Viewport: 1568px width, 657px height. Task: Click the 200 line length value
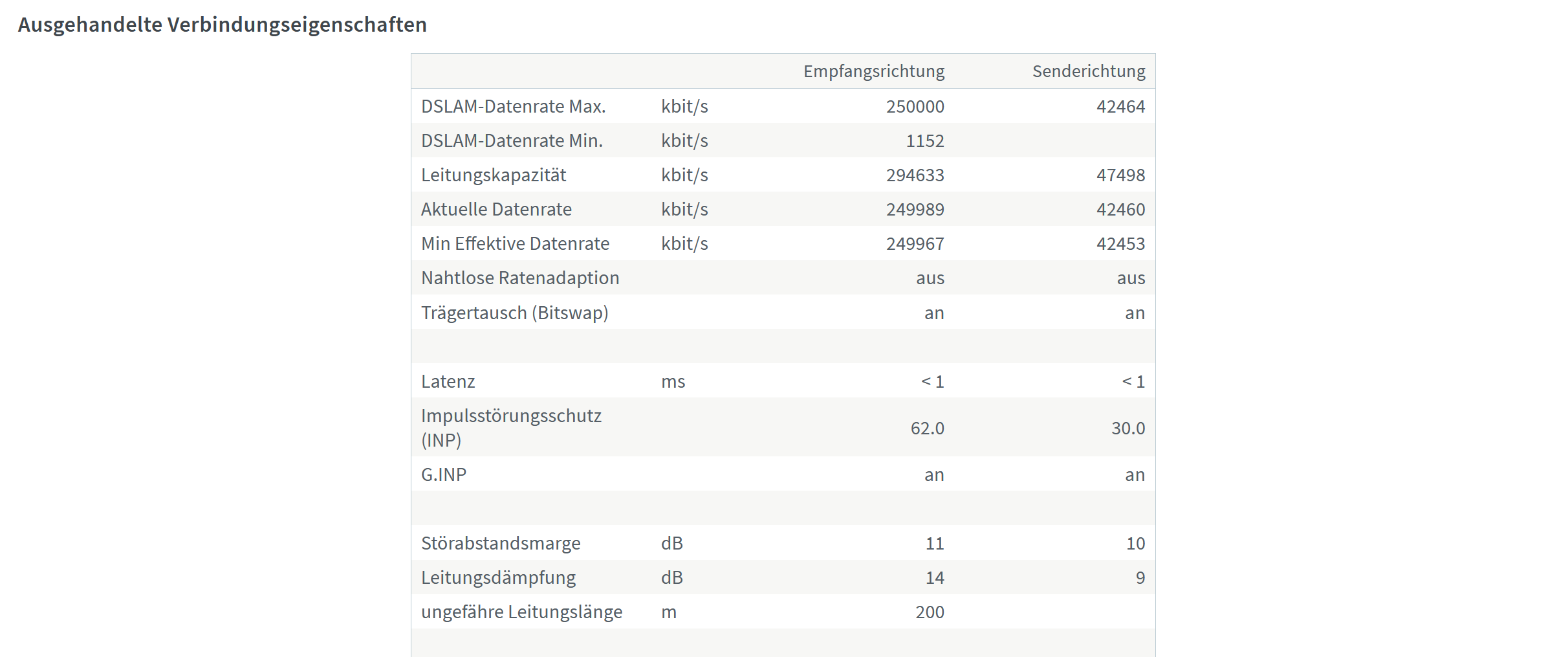930,612
